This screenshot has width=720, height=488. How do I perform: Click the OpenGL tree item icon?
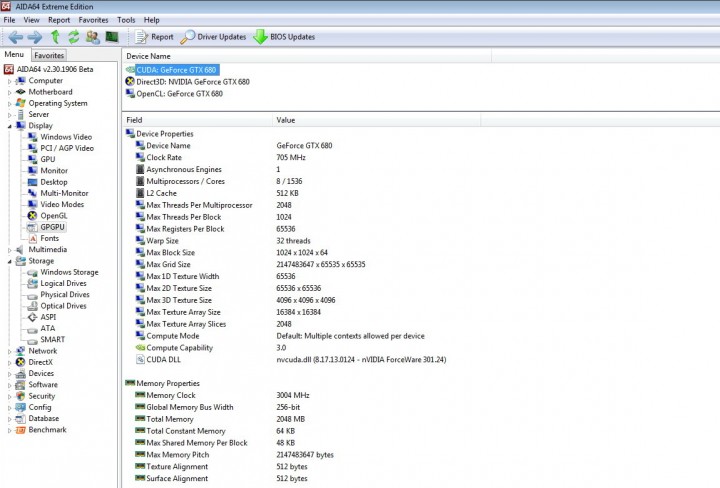(x=32, y=215)
